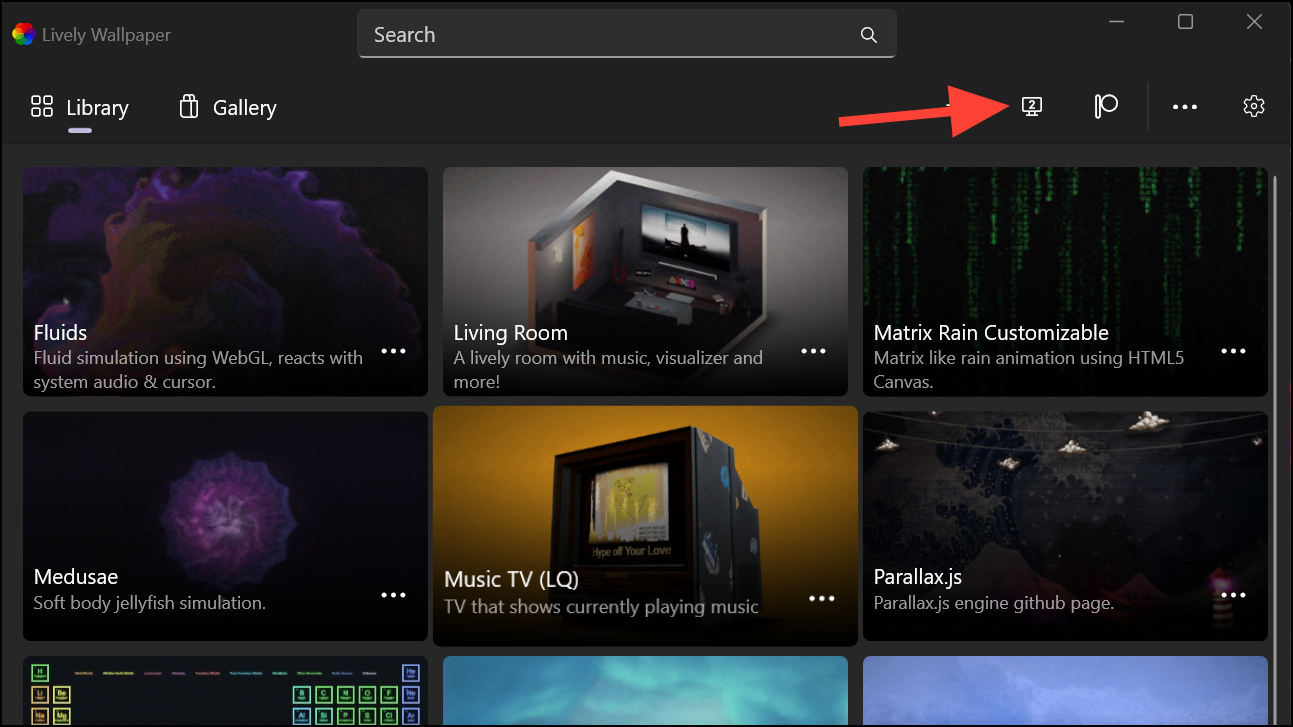Select the periodic table wallpaper thumbnail
The width and height of the screenshot is (1293, 727).
(x=225, y=691)
